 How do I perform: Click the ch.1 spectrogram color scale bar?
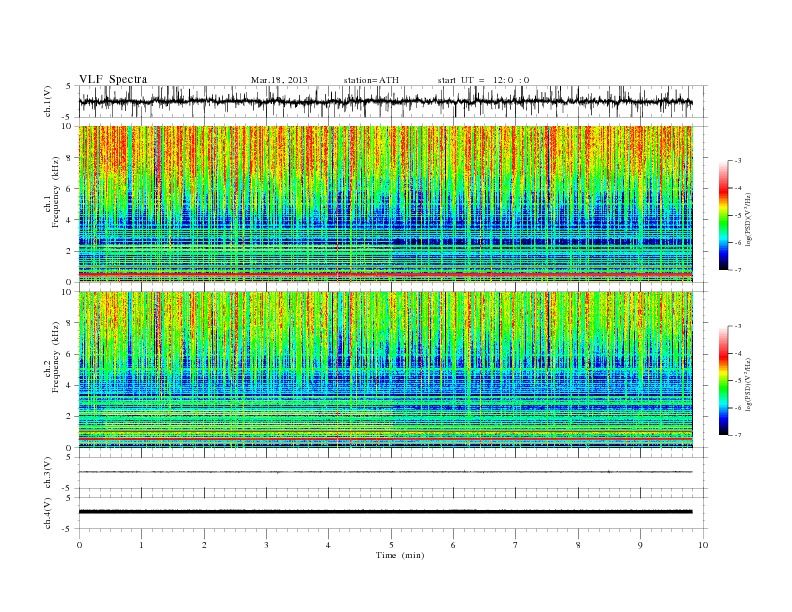tap(723, 215)
